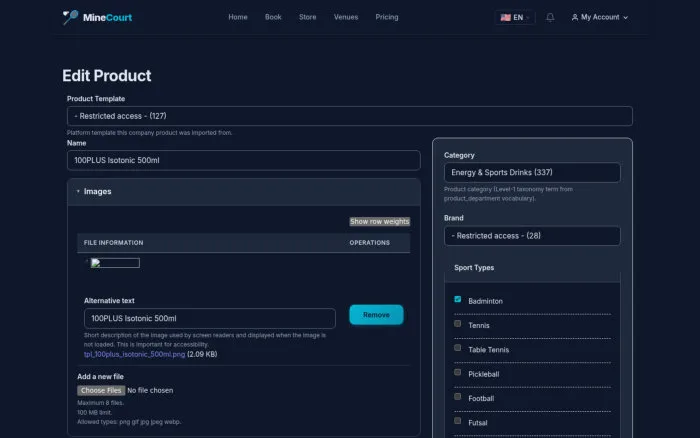The width and height of the screenshot is (700, 438).
Task: Enable the Table Tennis checkbox
Action: (458, 348)
